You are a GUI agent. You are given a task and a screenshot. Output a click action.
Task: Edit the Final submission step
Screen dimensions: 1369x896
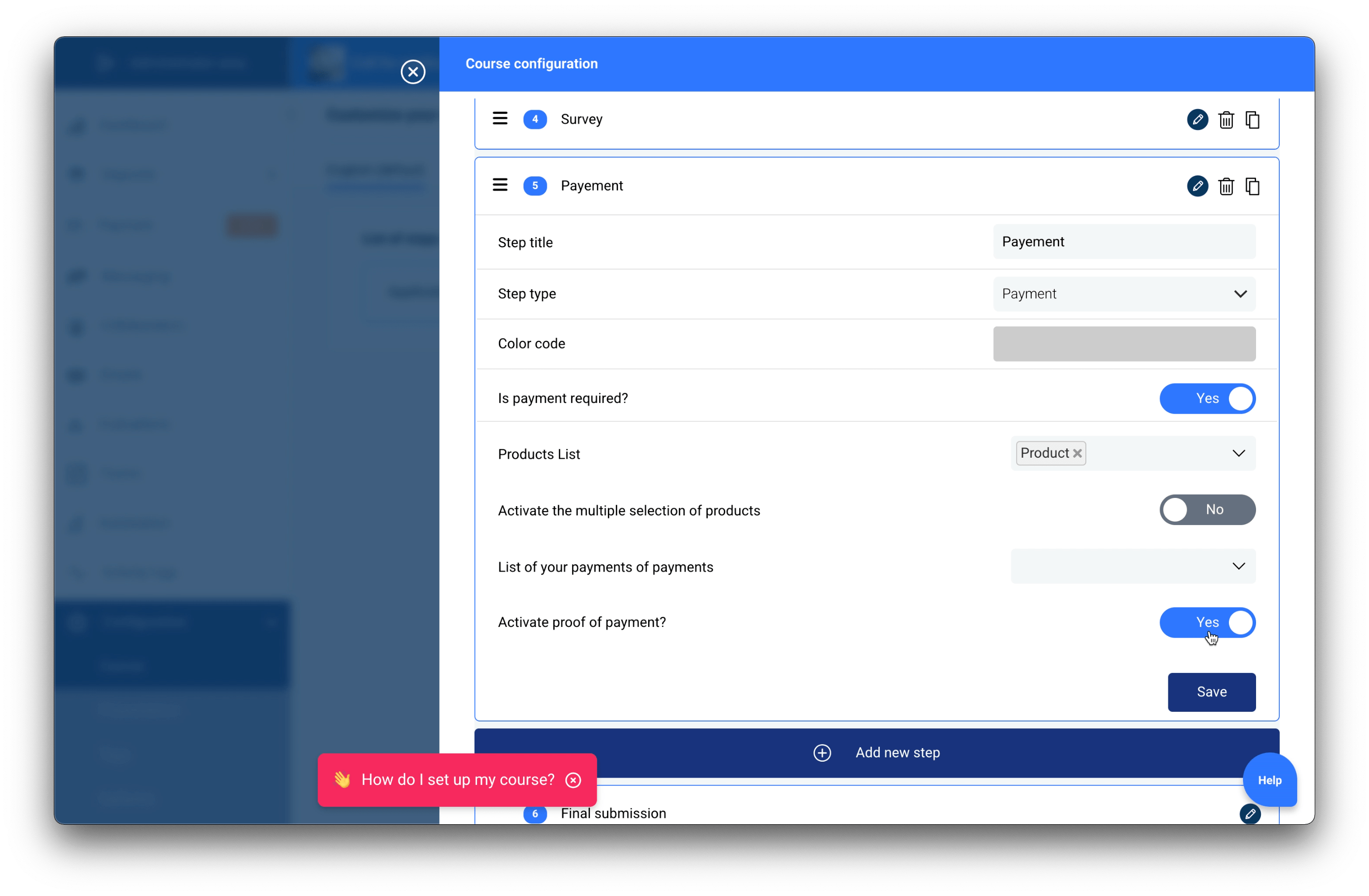coord(1249,814)
